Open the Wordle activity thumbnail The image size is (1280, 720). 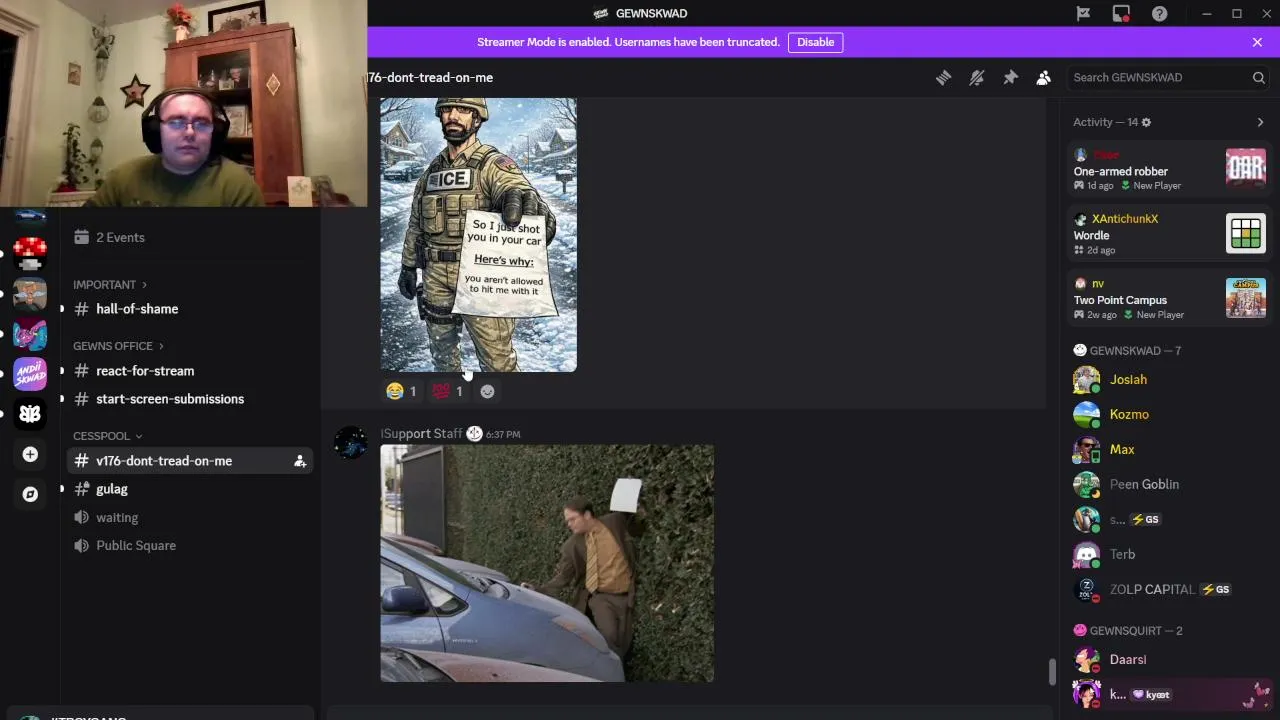pyautogui.click(x=1246, y=233)
